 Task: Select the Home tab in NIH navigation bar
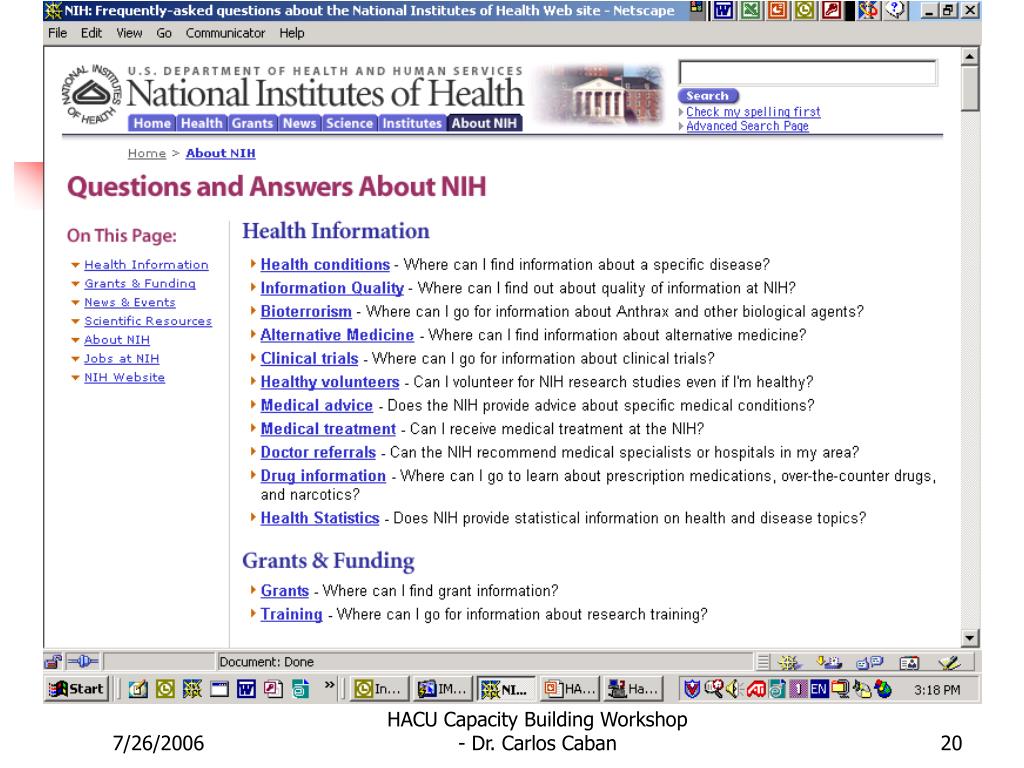(152, 123)
